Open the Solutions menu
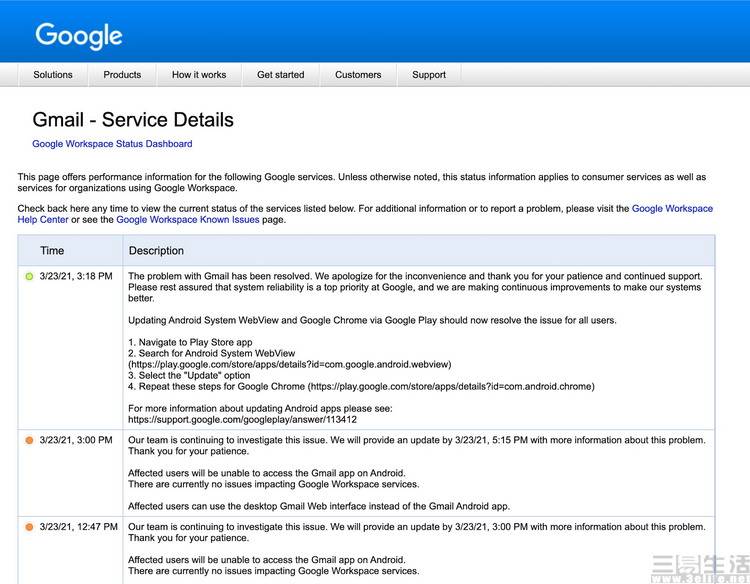Screen dimensions: 750x584 click(x=53, y=75)
